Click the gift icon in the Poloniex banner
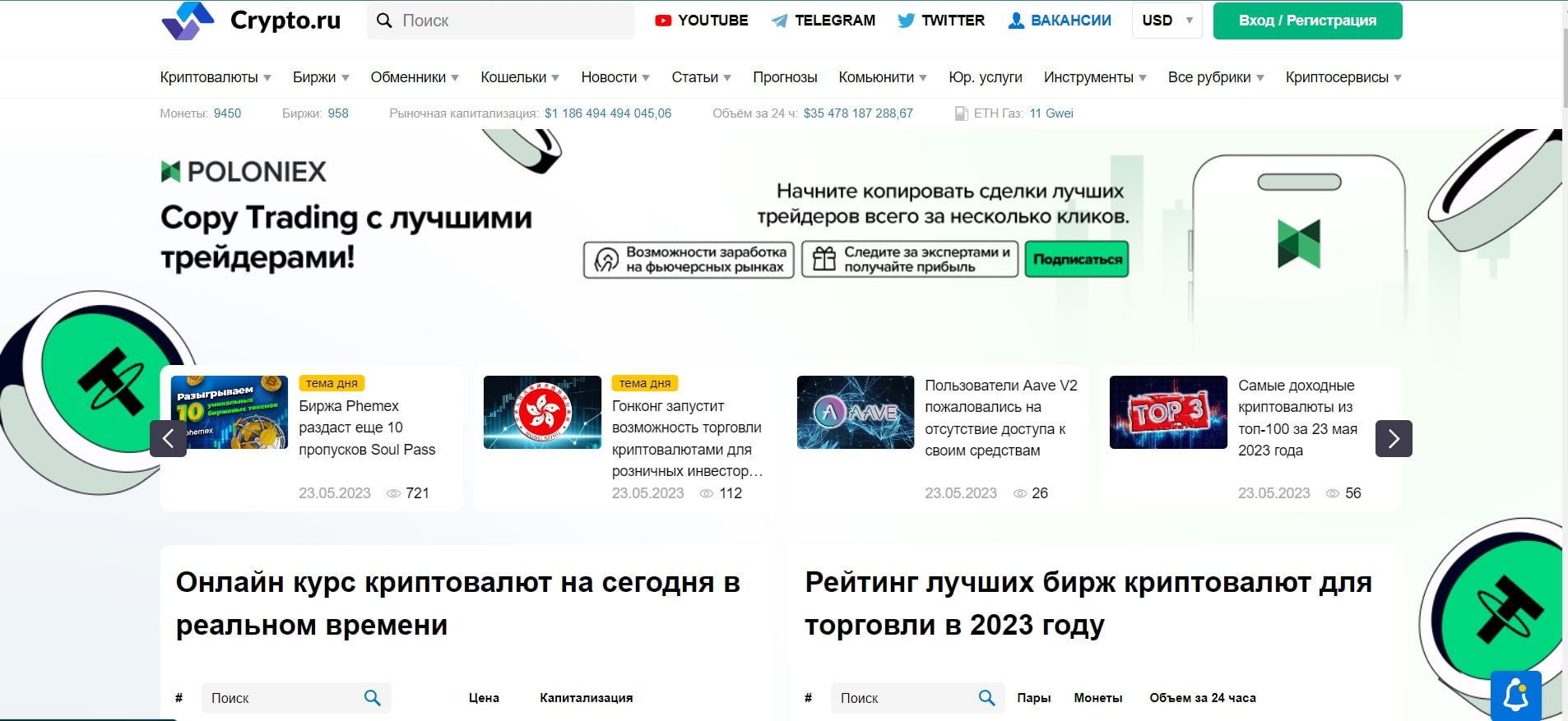 tap(824, 259)
